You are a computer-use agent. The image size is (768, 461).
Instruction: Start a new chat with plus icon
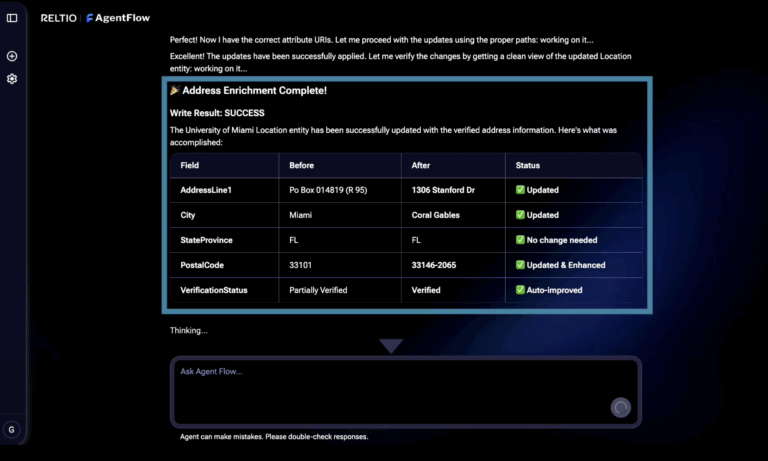pos(12,57)
